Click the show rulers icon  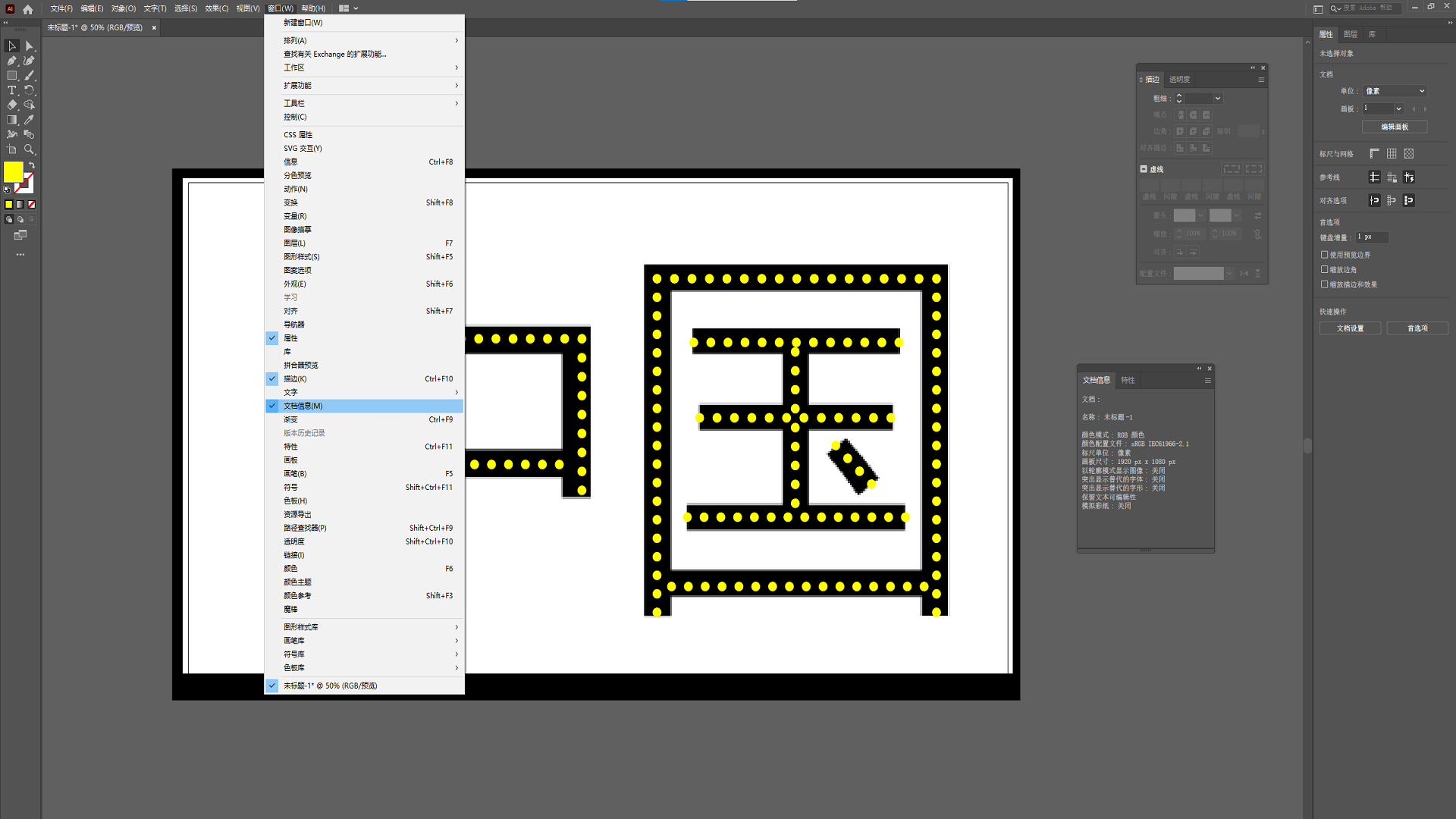click(x=1374, y=154)
